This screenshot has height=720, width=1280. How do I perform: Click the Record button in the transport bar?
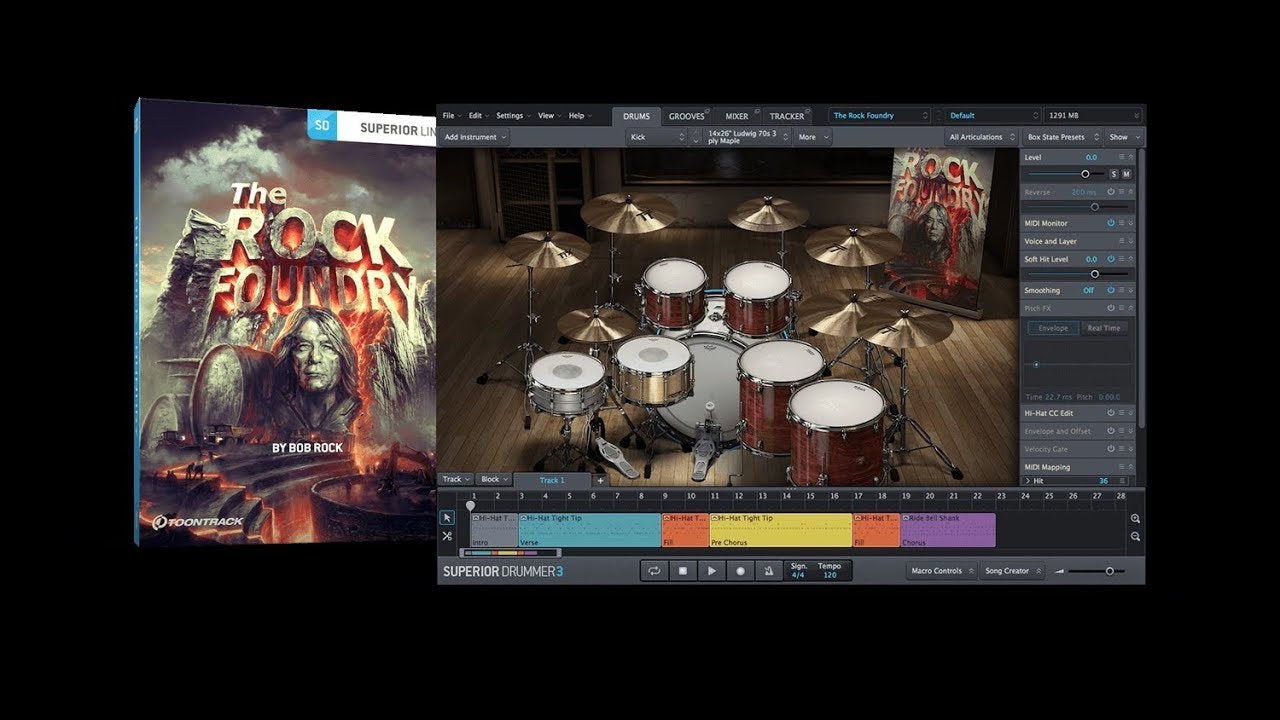click(x=740, y=571)
